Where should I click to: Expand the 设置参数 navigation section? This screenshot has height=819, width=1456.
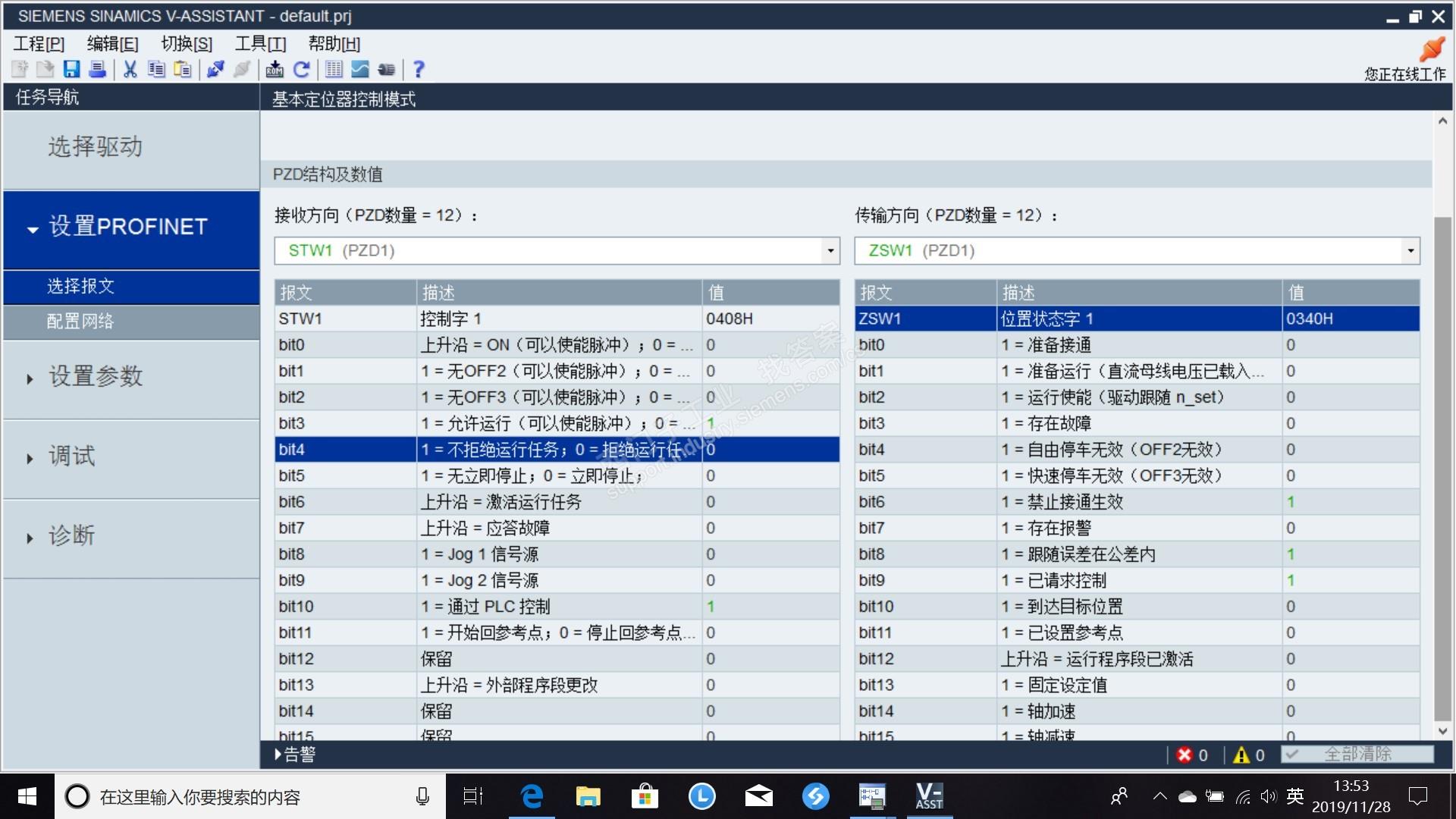click(96, 377)
